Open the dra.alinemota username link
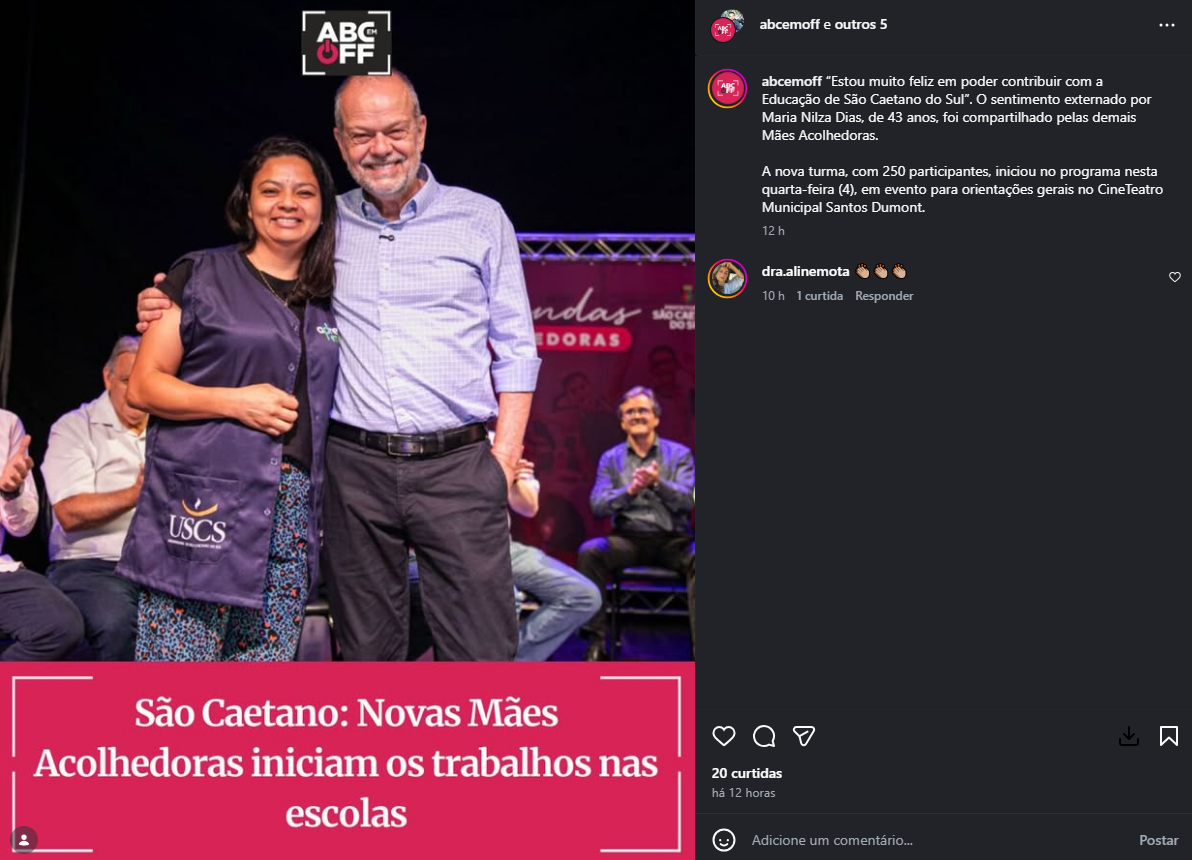The image size is (1192, 860). pos(805,271)
